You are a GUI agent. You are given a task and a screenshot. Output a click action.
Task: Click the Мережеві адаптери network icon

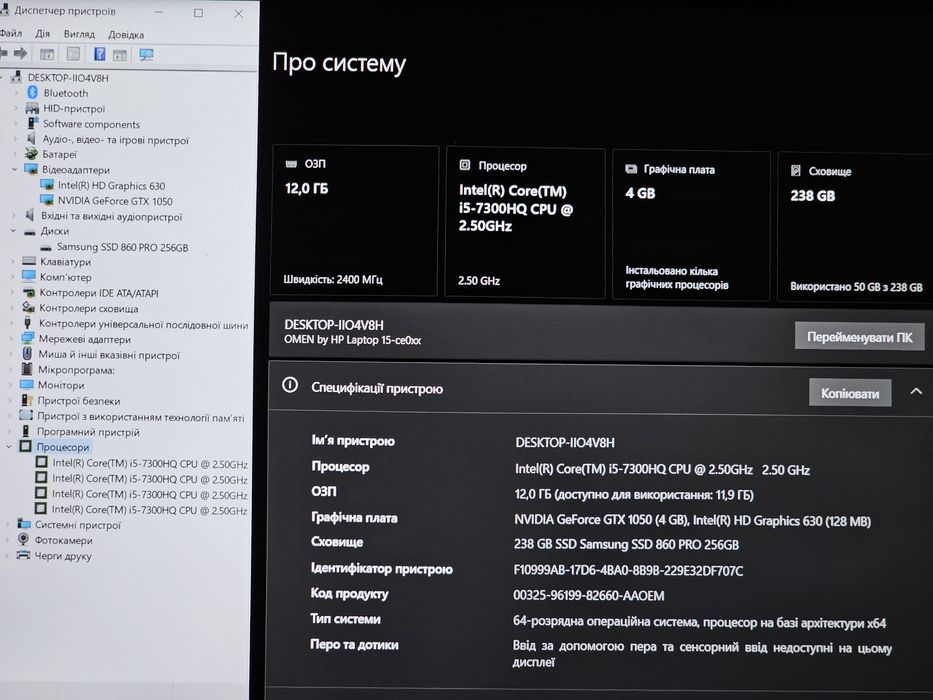point(28,338)
